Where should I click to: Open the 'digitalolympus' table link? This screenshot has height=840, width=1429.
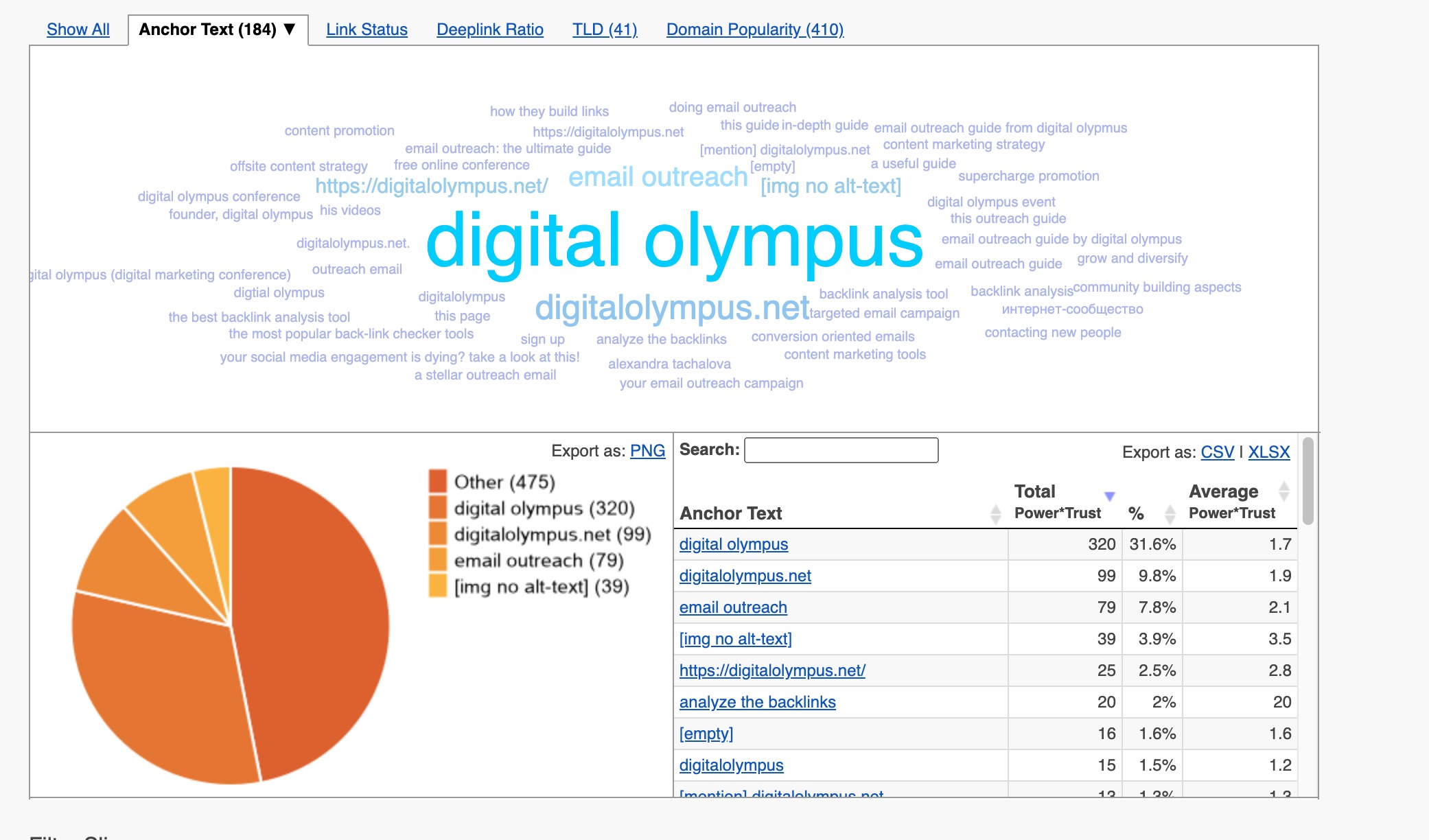731,765
